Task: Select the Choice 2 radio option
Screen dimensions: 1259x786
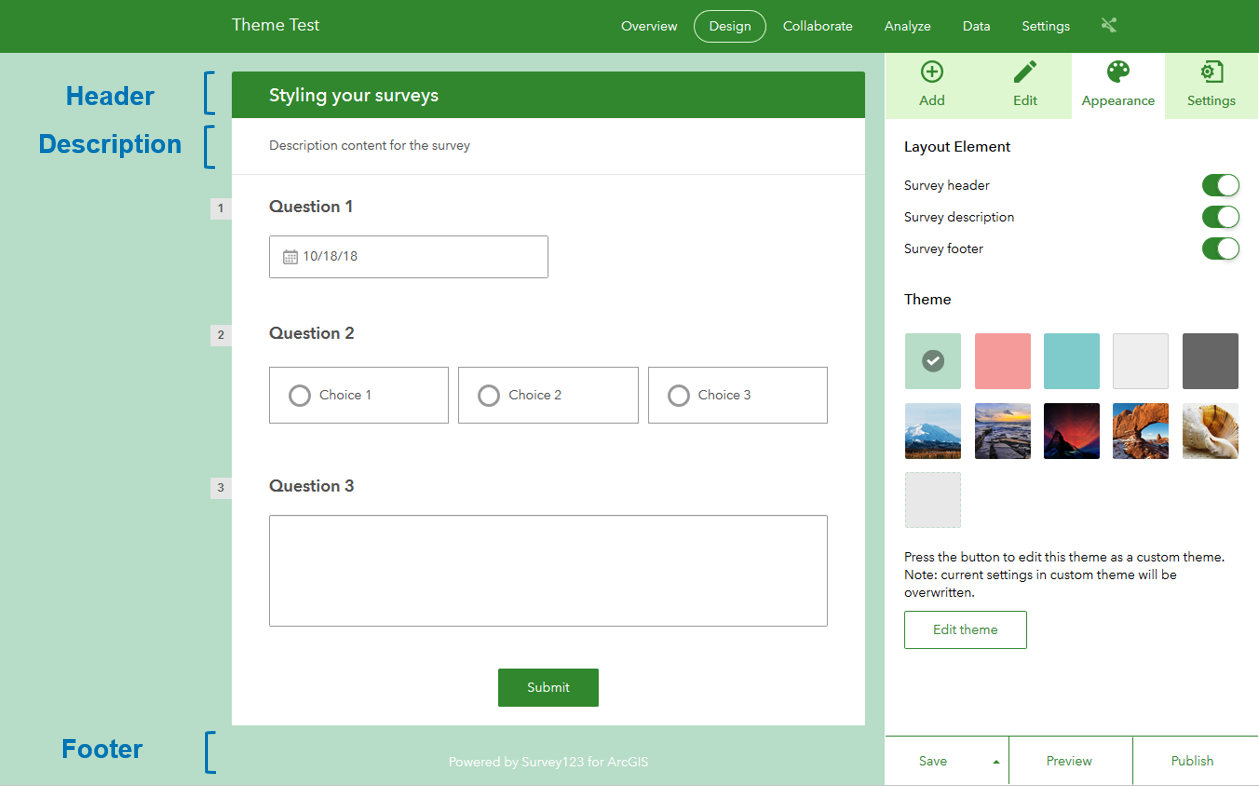Action: point(548,395)
